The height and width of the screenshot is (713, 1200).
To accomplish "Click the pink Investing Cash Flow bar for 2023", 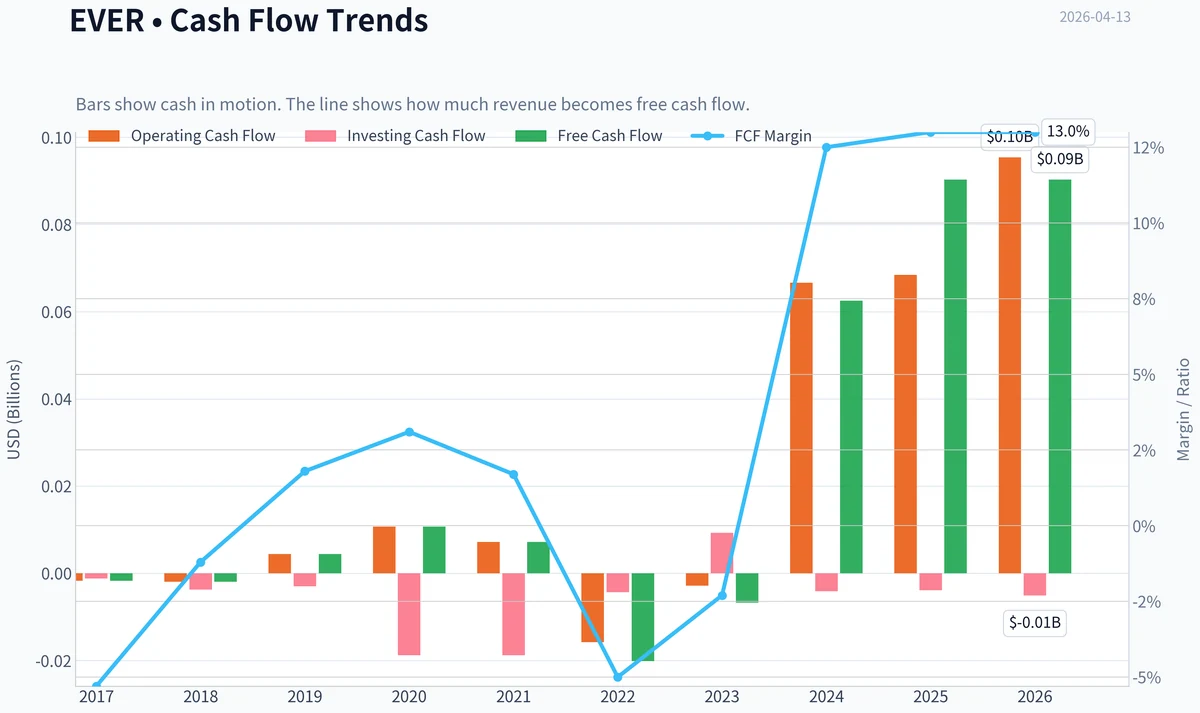I will 722,553.
